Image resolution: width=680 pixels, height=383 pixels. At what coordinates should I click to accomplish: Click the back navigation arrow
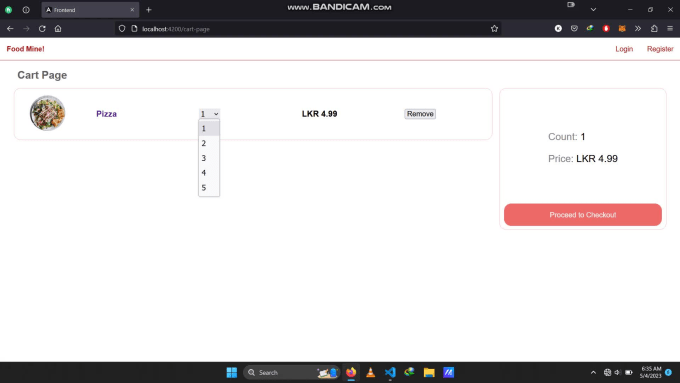click(x=10, y=29)
